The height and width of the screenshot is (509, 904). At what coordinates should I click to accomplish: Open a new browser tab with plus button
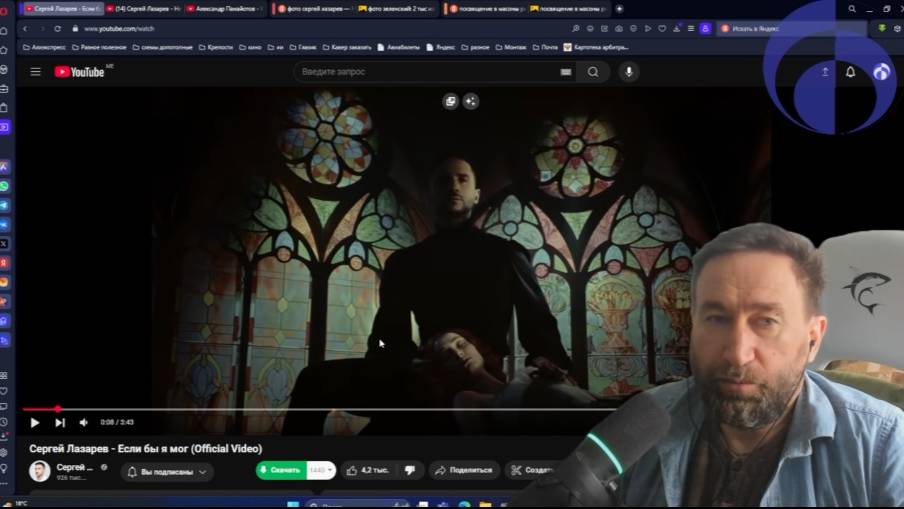[619, 9]
